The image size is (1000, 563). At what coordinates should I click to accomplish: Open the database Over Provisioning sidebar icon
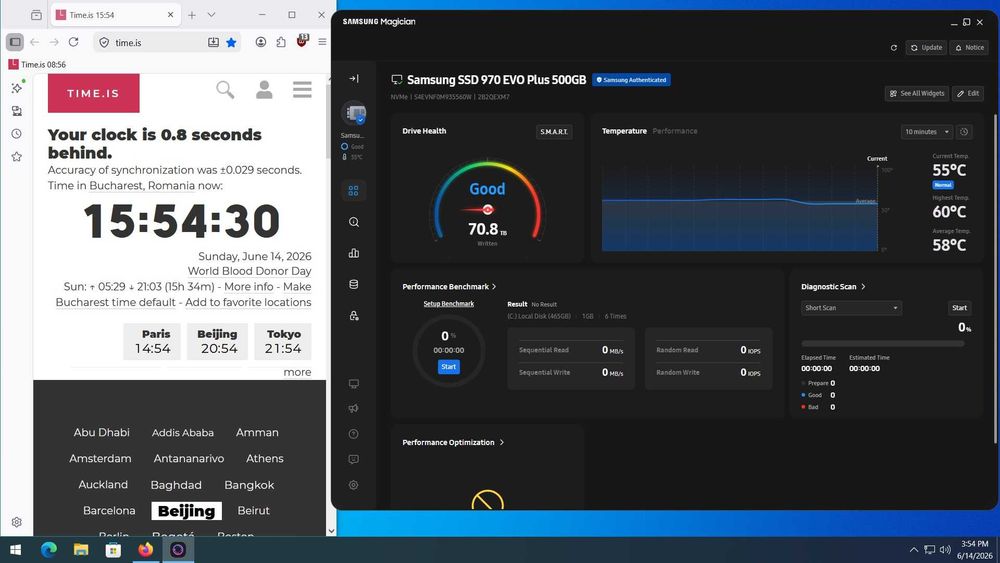(354, 284)
